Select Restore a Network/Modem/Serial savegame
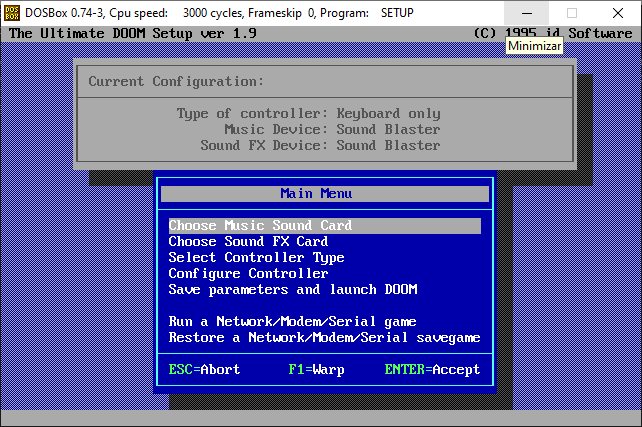Image resolution: width=642 pixels, height=427 pixels. click(324, 338)
